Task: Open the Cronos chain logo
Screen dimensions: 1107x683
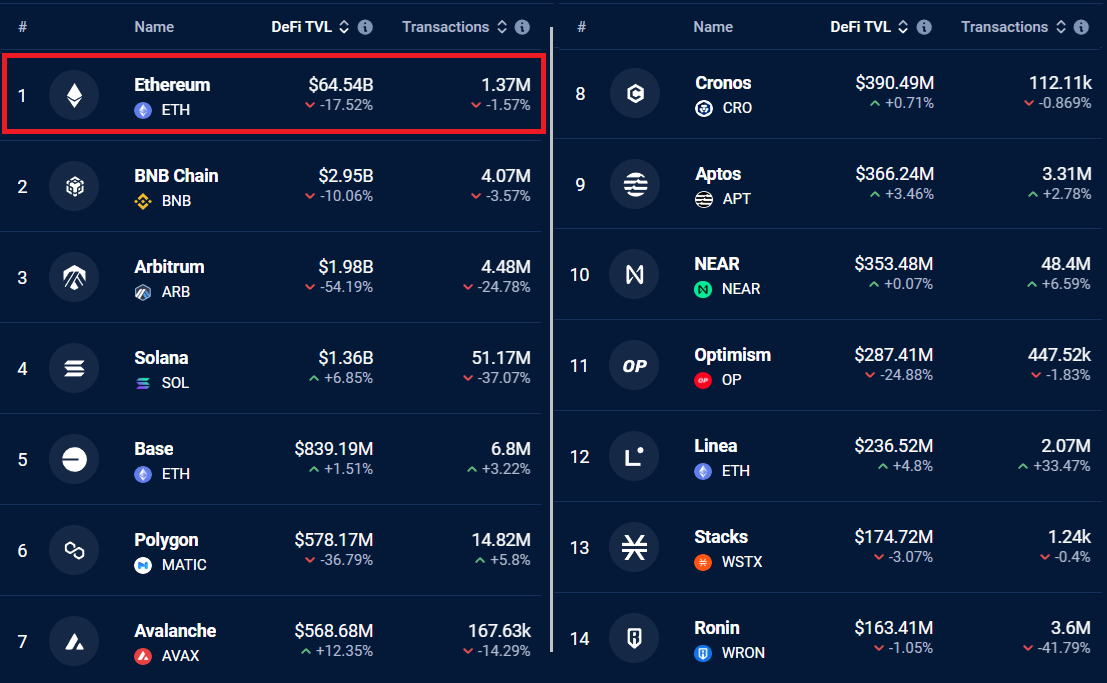Action: [x=635, y=93]
